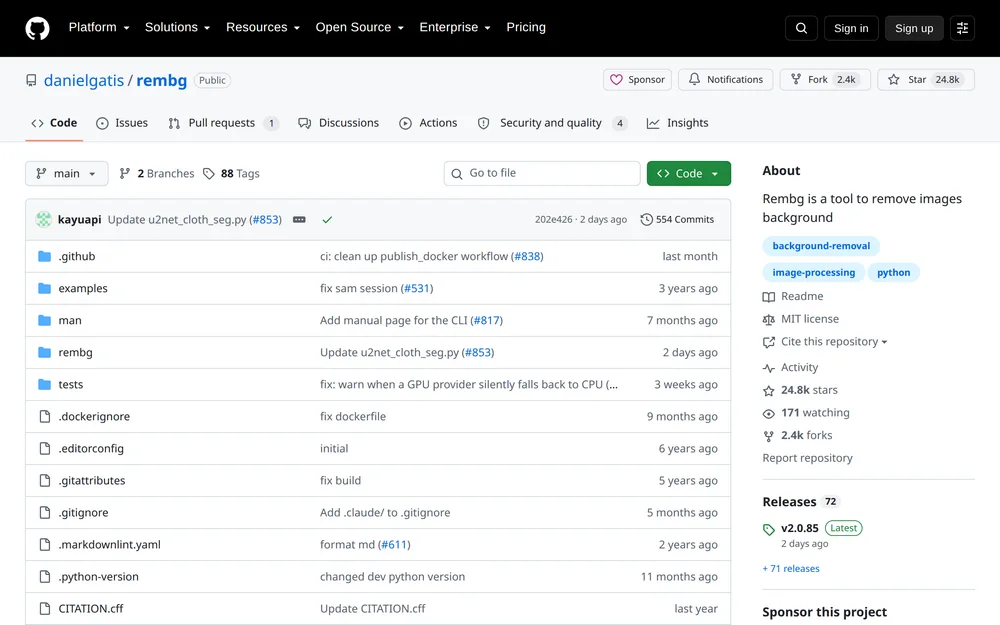The width and height of the screenshot is (1000, 625).
Task: Click the image-processing topic tag
Action: click(813, 273)
